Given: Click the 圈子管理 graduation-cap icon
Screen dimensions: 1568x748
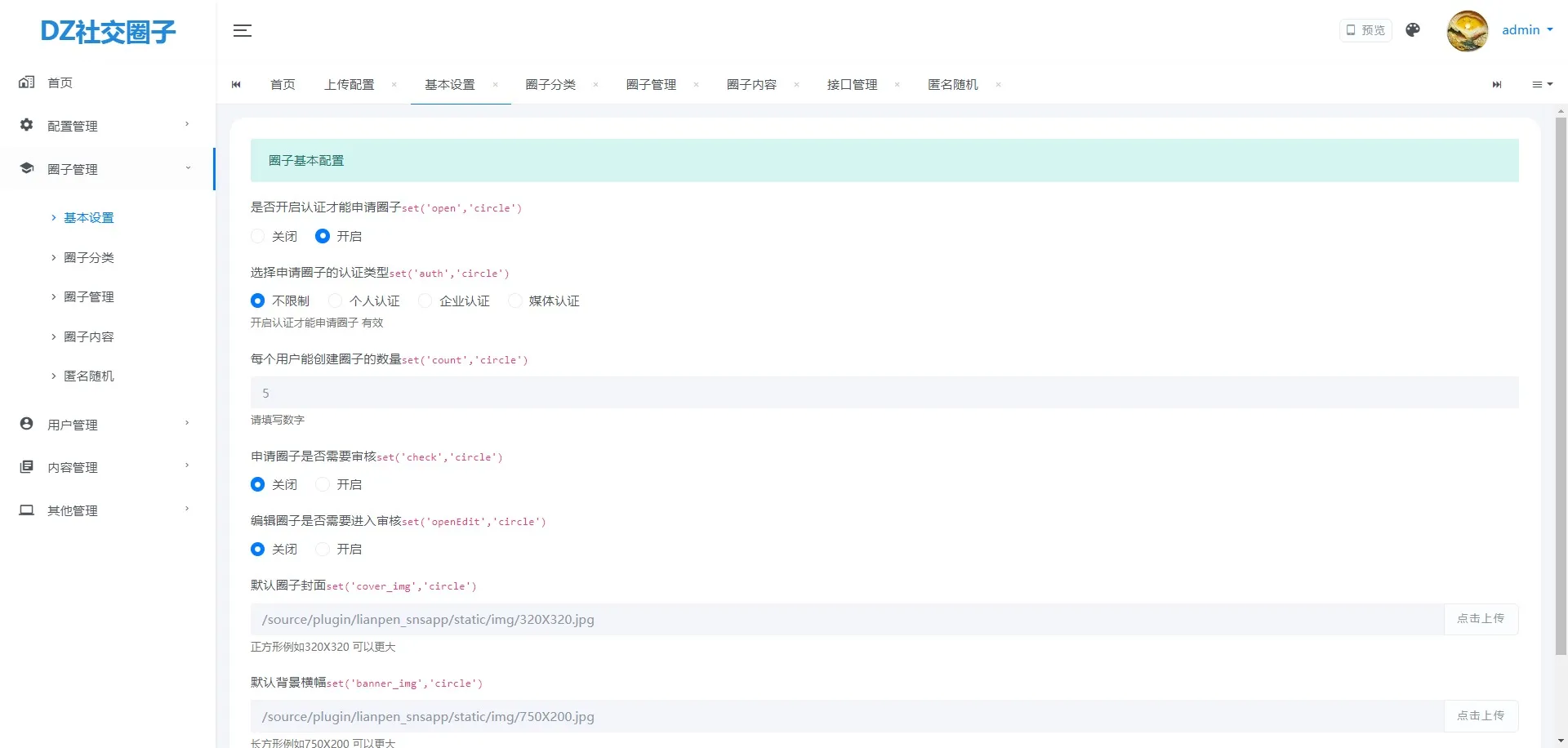Looking at the screenshot, I should 26,168.
